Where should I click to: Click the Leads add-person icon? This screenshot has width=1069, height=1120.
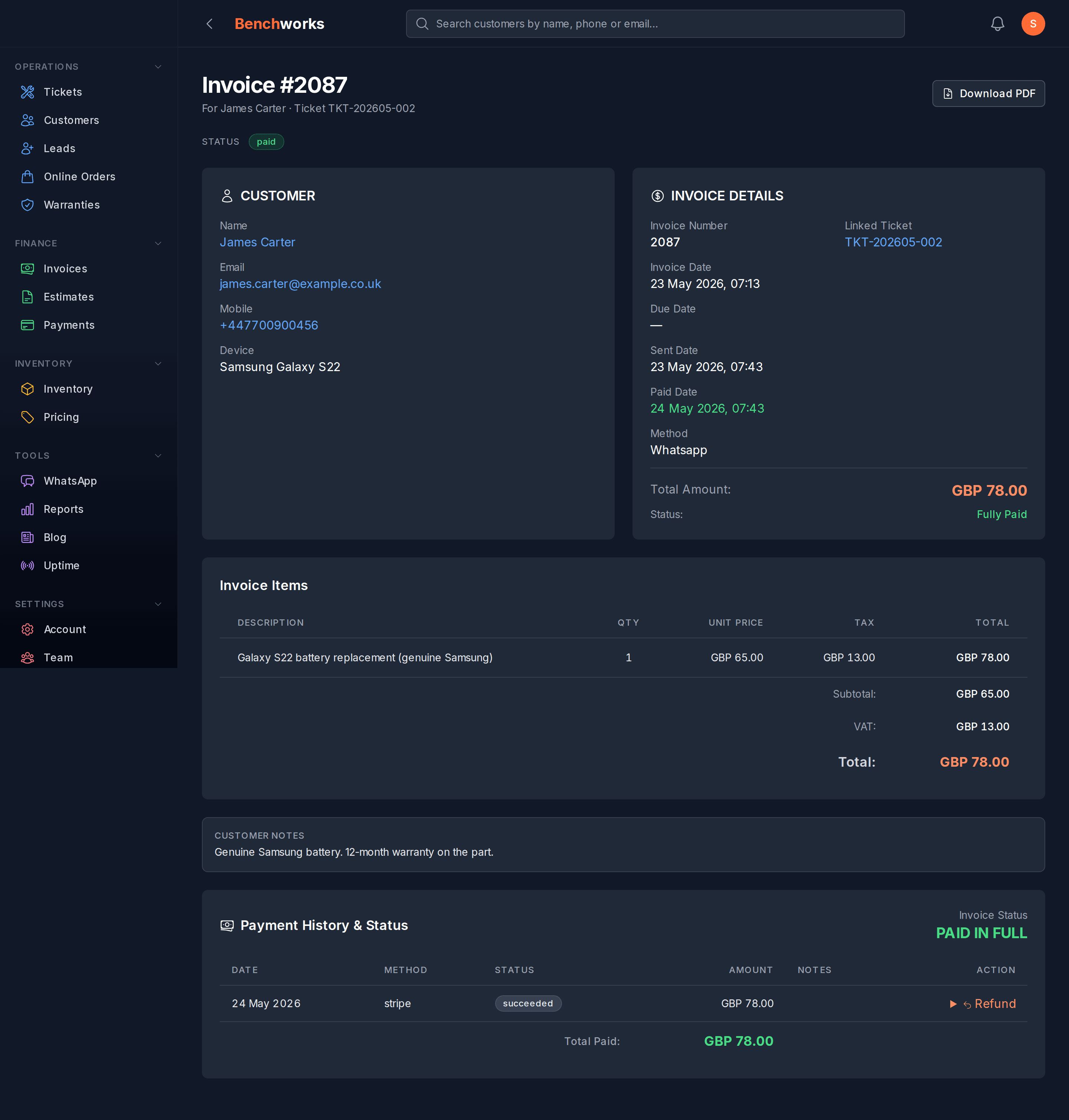(x=27, y=148)
